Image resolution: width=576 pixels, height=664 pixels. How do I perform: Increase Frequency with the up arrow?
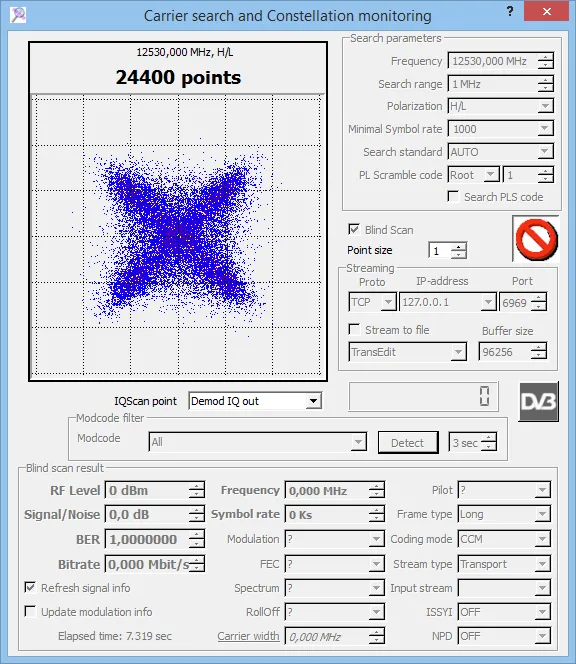(x=546, y=57)
